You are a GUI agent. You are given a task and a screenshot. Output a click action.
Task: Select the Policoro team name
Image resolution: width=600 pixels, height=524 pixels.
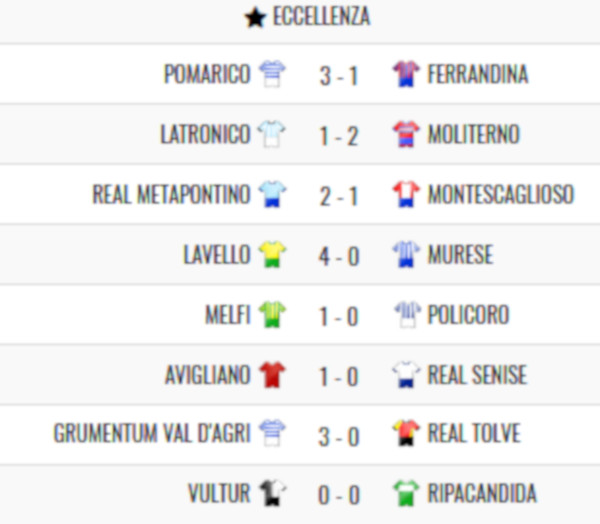[x=468, y=315]
